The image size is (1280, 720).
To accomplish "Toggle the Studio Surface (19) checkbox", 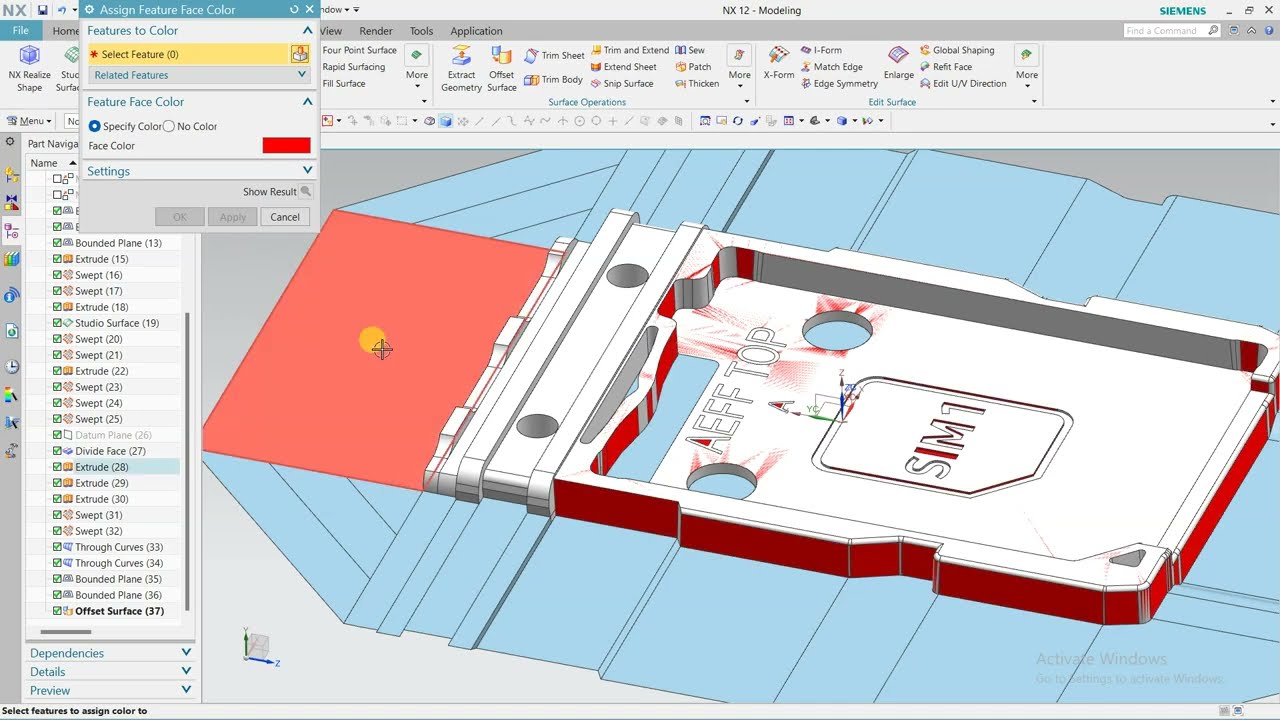I will point(57,323).
